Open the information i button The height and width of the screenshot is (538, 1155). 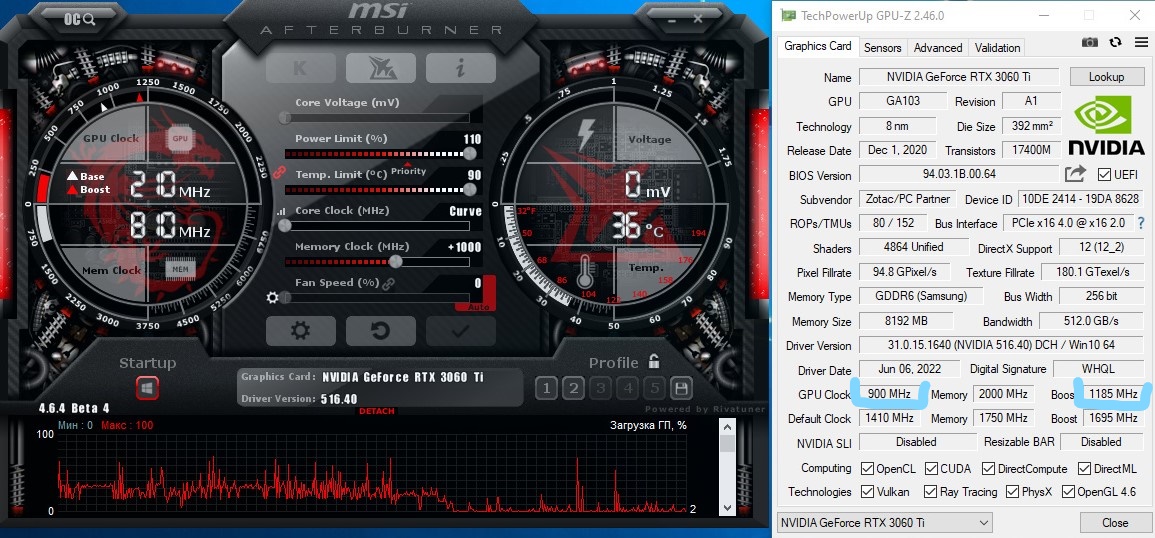point(460,69)
